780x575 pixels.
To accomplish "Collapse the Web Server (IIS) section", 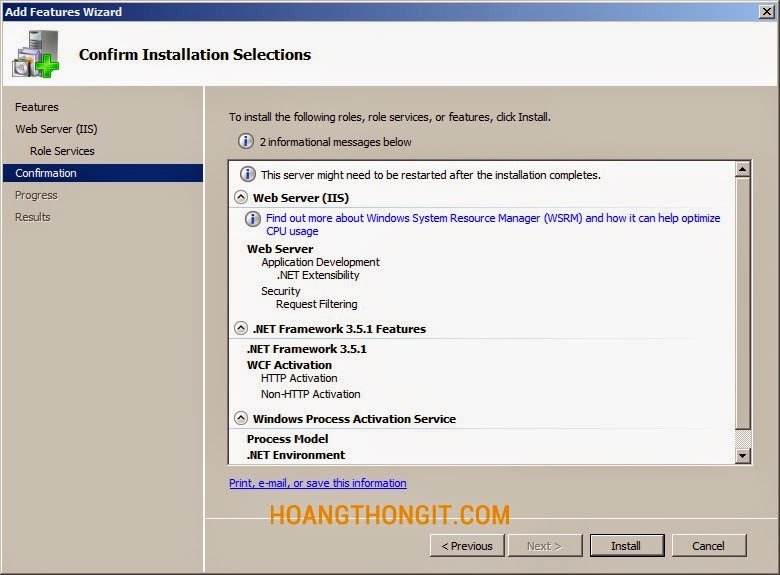I will point(241,197).
